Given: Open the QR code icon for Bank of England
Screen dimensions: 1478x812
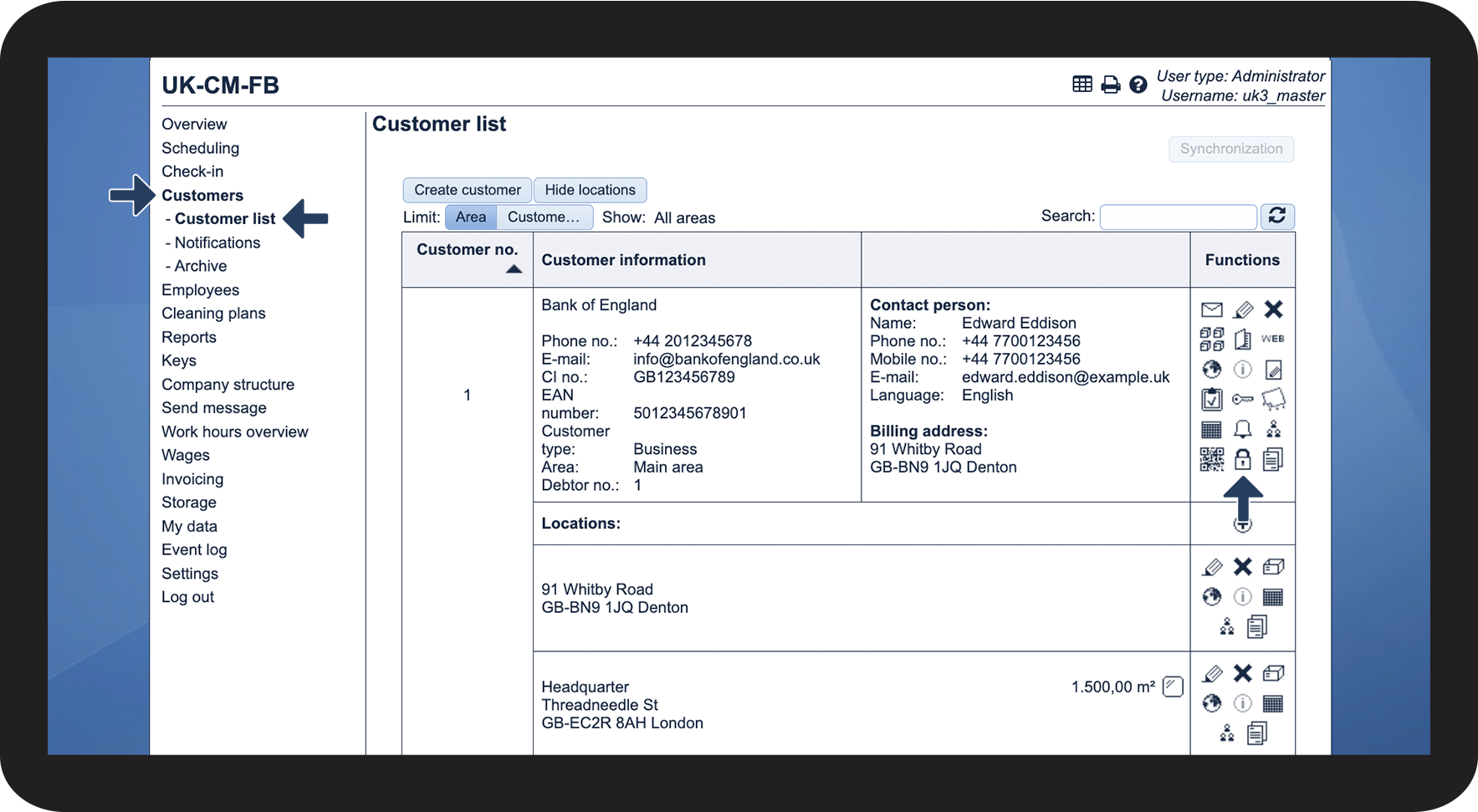Looking at the screenshot, I should [x=1211, y=459].
